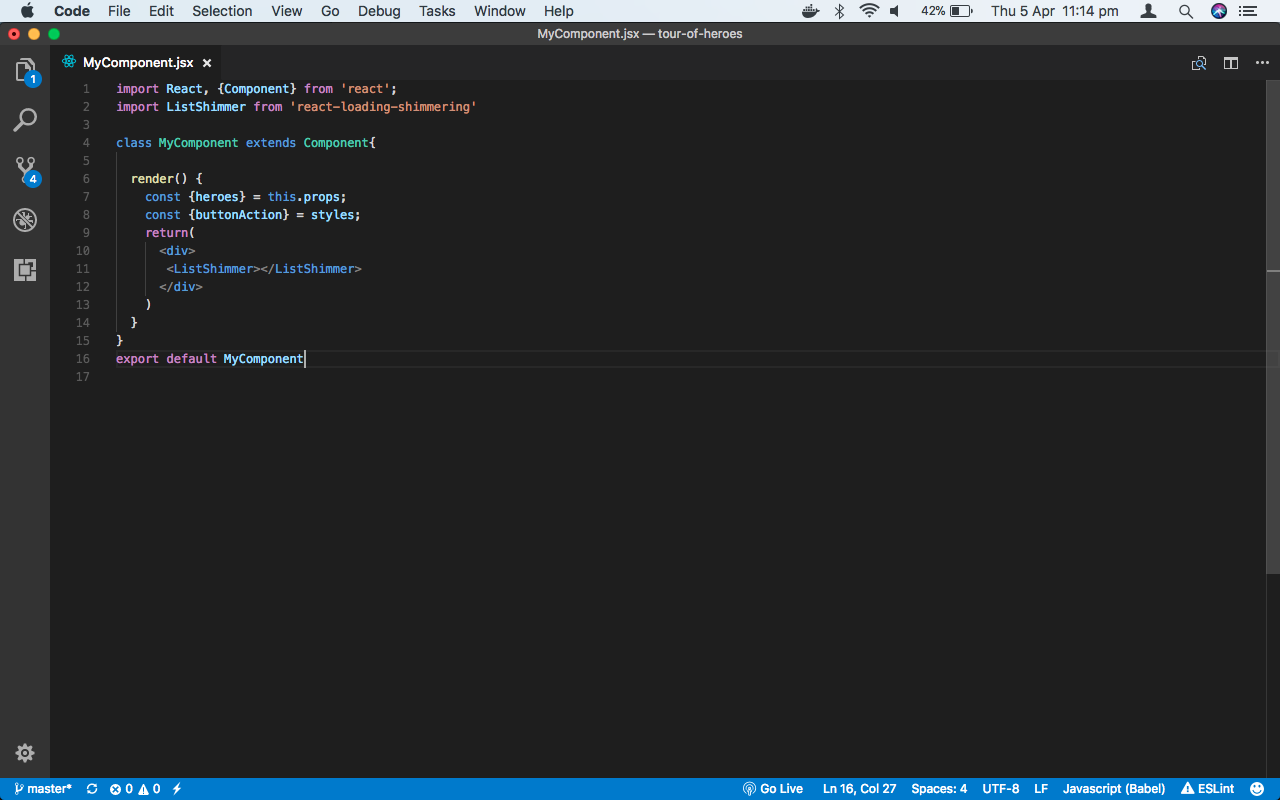Open the Code application menu
This screenshot has width=1280, height=800.
pyautogui.click(x=72, y=11)
